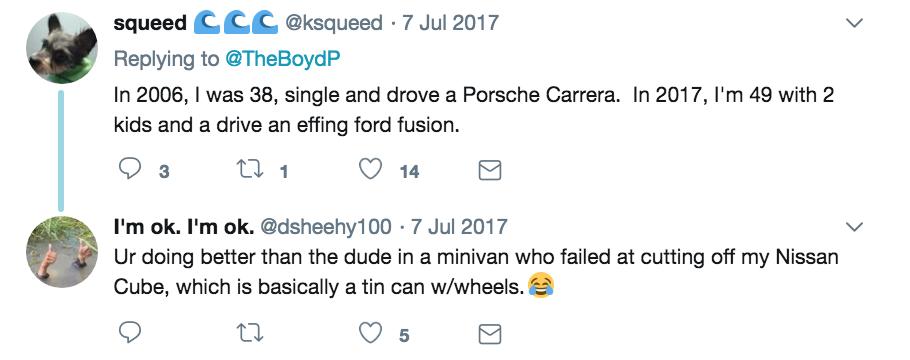The height and width of the screenshot is (360, 910).
Task: Send dsheehy100's tweet via direct message envelope
Action: 490,333
